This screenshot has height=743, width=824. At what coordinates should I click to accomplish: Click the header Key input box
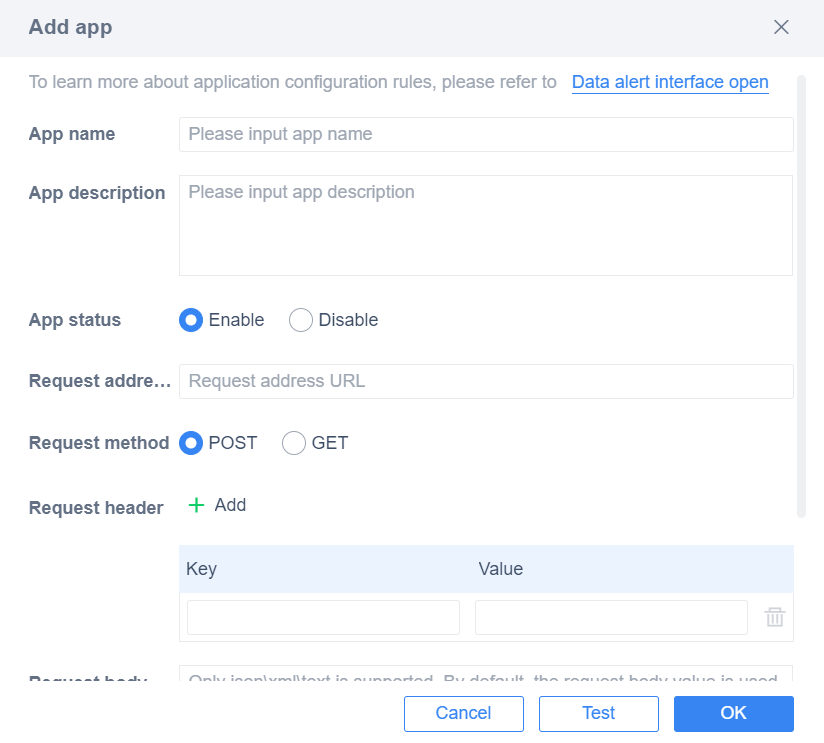coord(322,617)
